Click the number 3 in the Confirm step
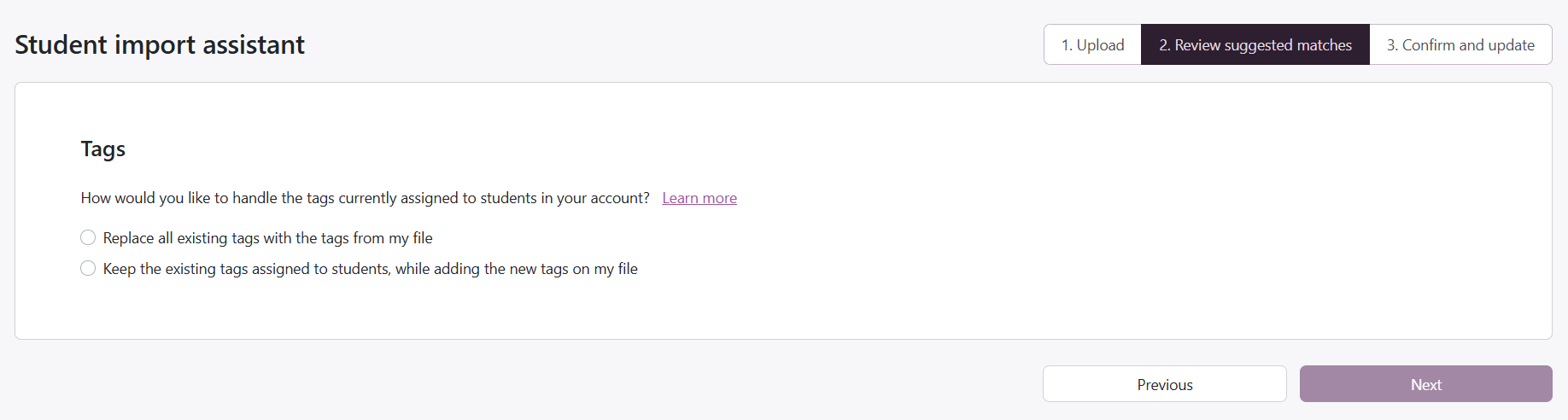1568x420 pixels. tap(1391, 45)
